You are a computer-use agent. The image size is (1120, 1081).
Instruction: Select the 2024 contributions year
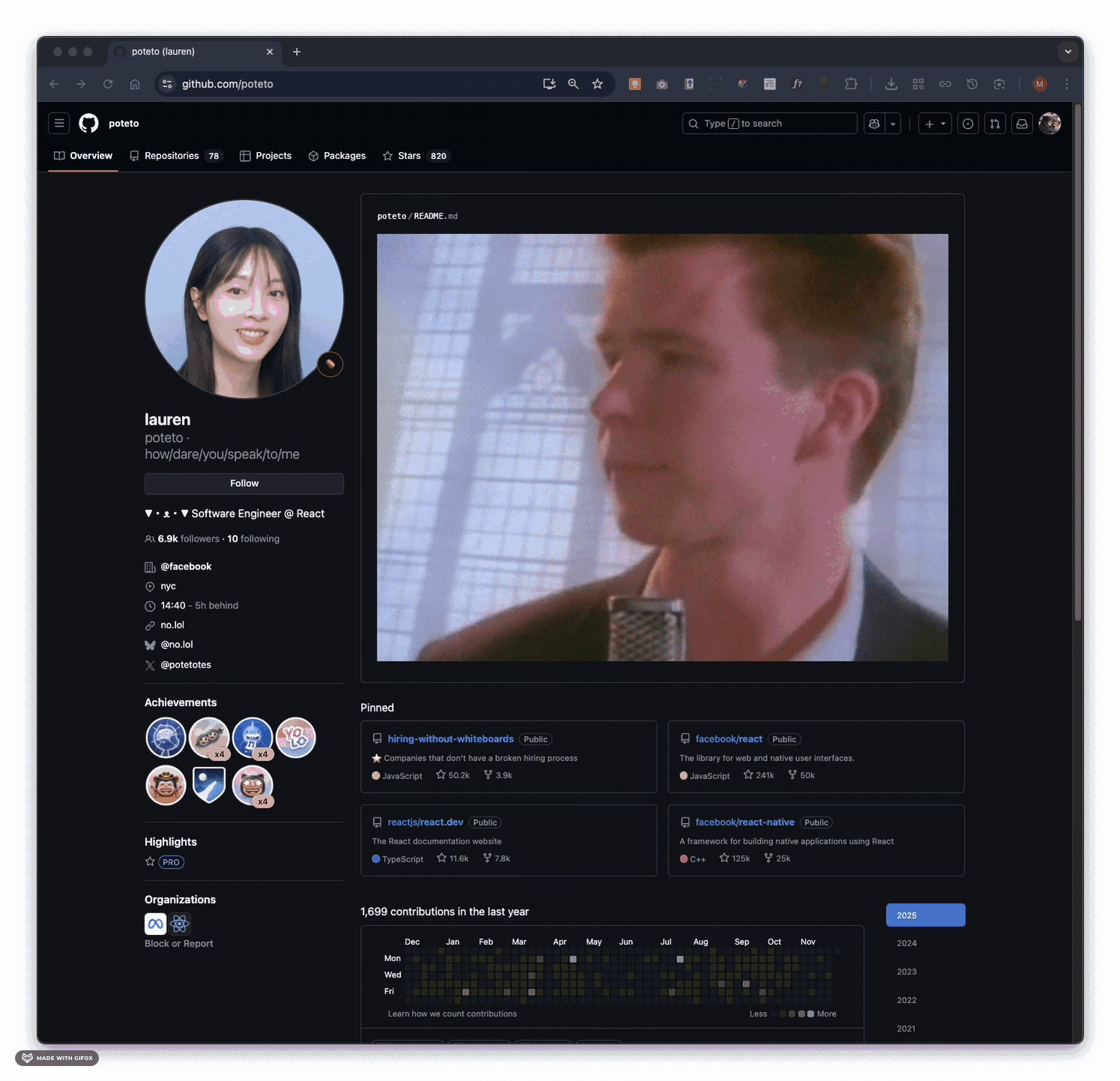[x=906, y=943]
